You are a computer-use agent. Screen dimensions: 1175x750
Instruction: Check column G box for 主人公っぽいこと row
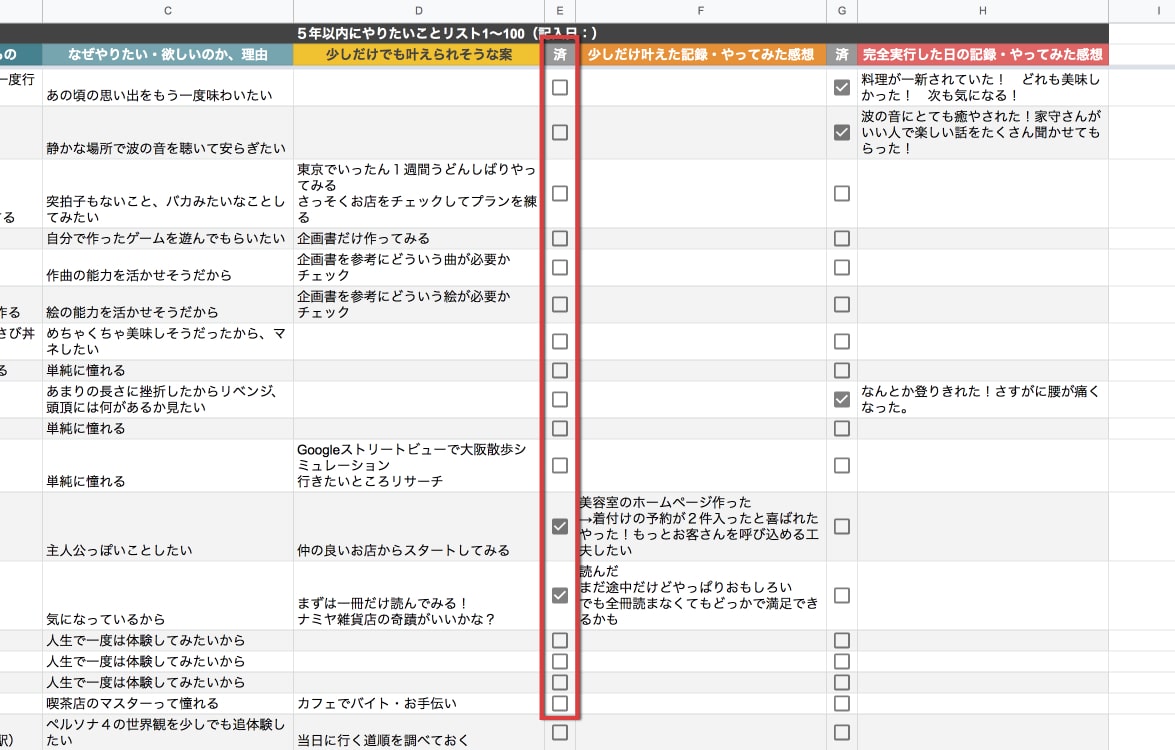click(842, 526)
